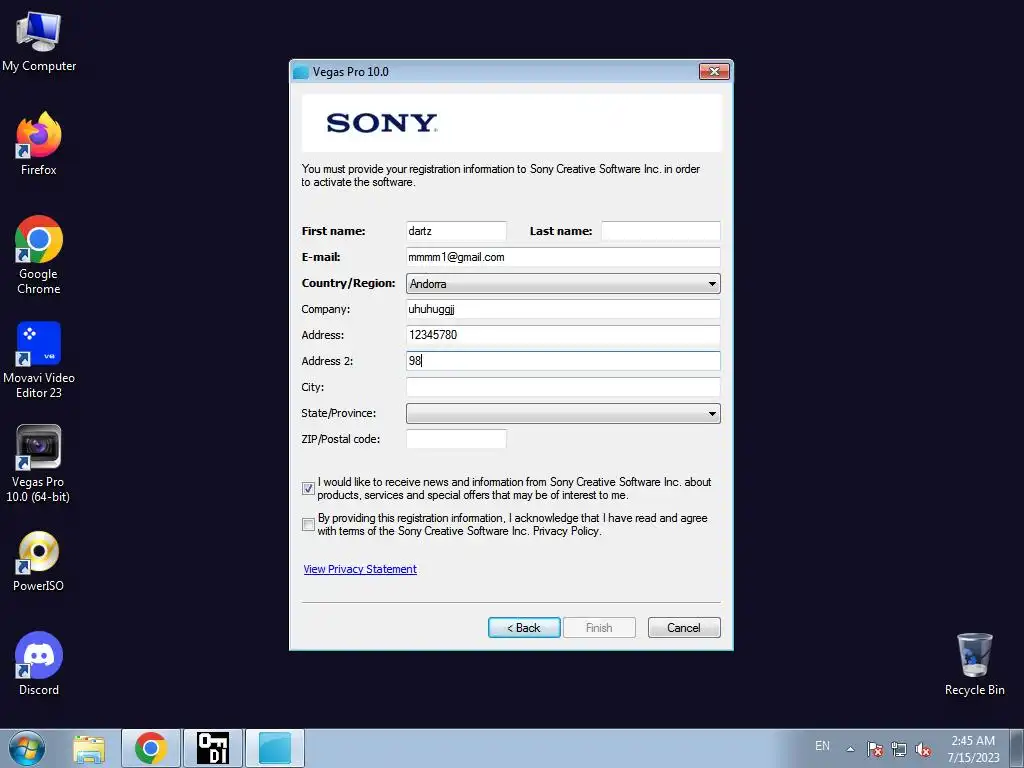Open the Recycle Bin
This screenshot has width=1024, height=768.
974,664
